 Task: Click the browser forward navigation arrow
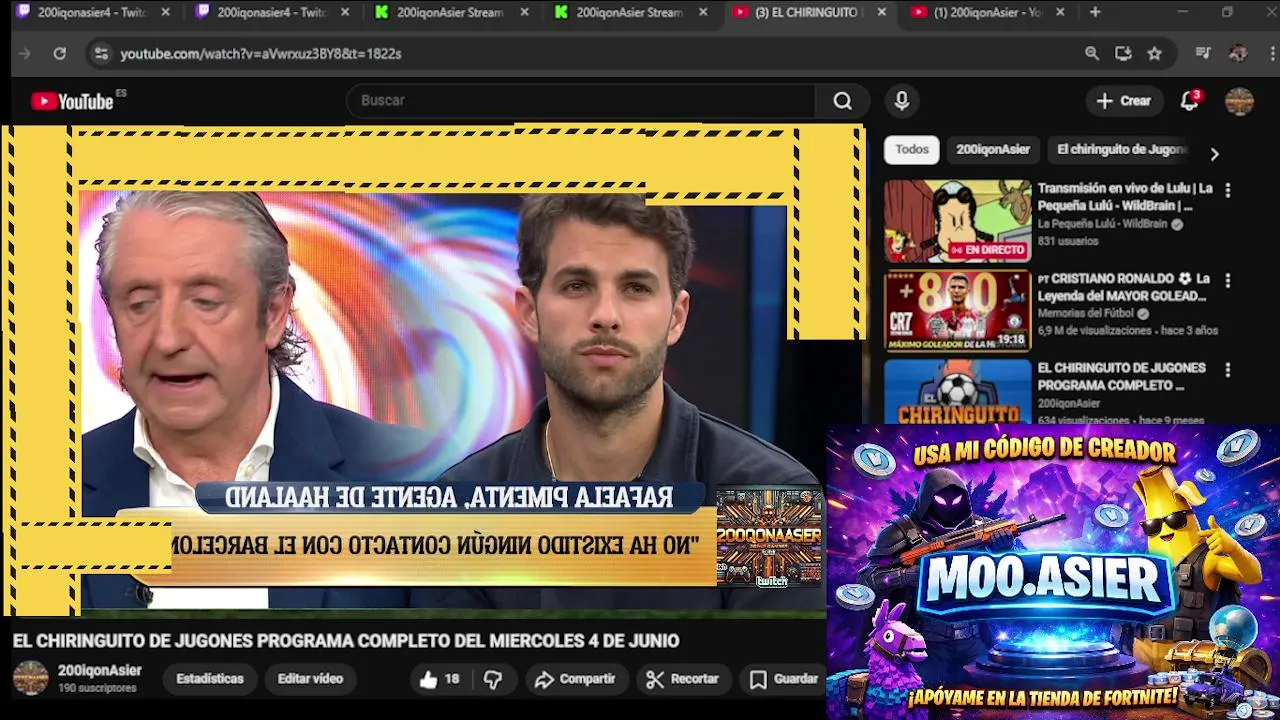[25, 54]
